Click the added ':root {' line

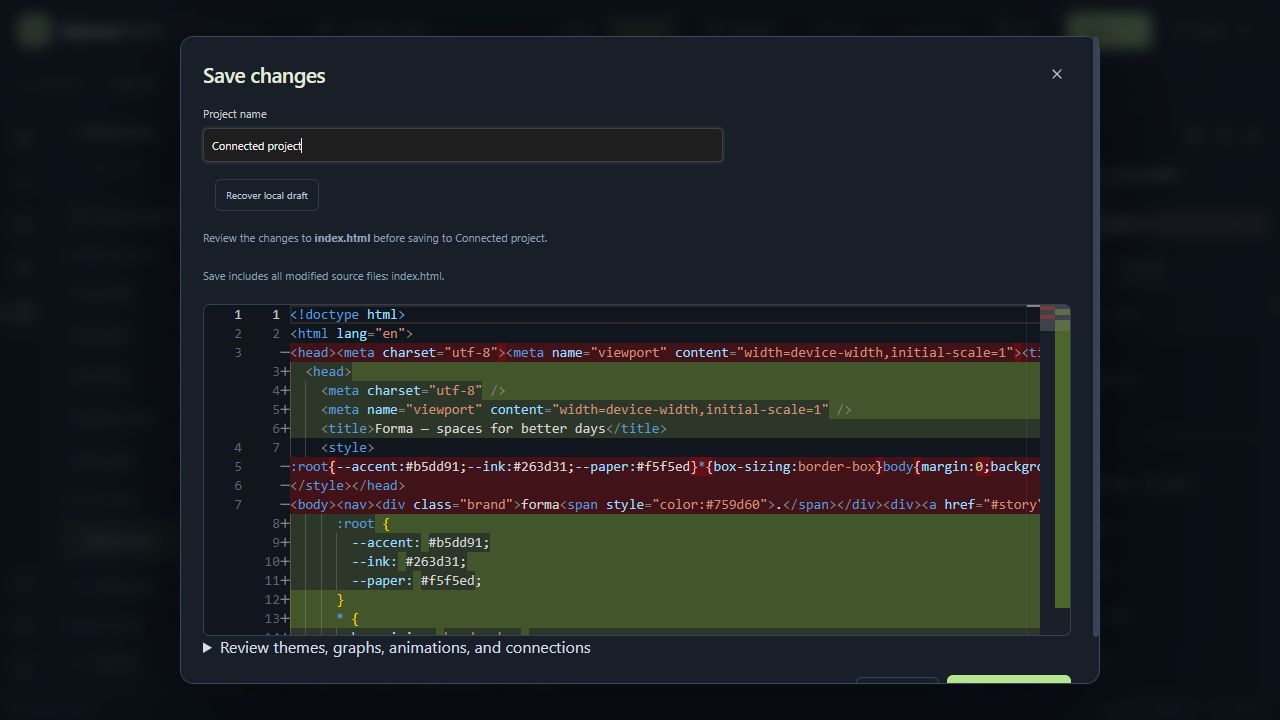click(665, 524)
